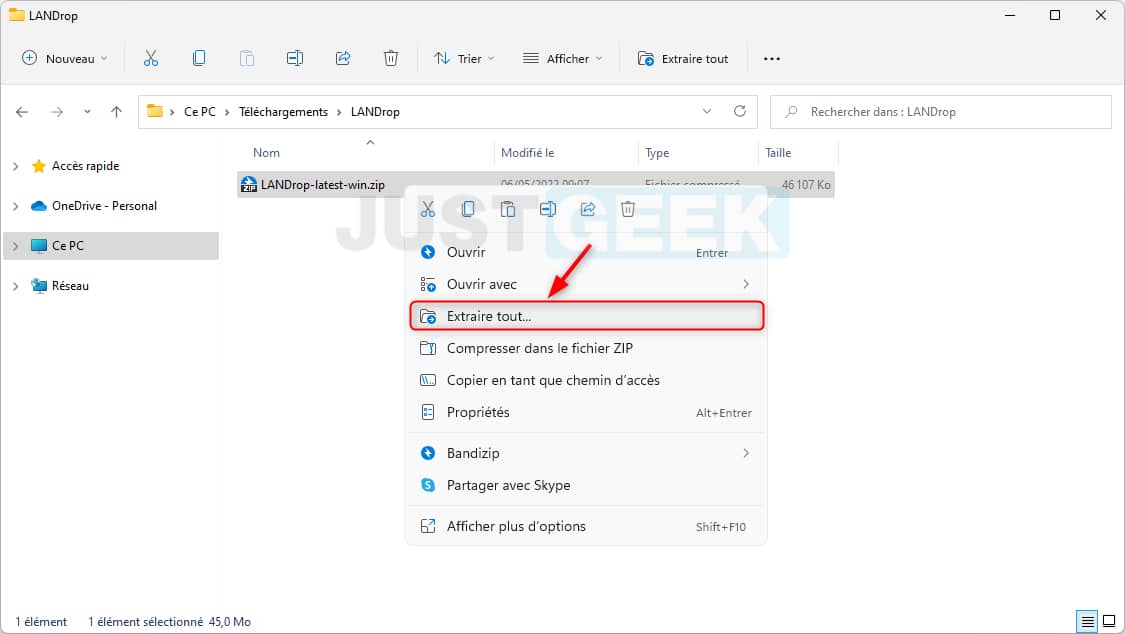This screenshot has width=1125, height=634.
Task: Open the Ouvrir avec submenu
Action: (x=585, y=285)
